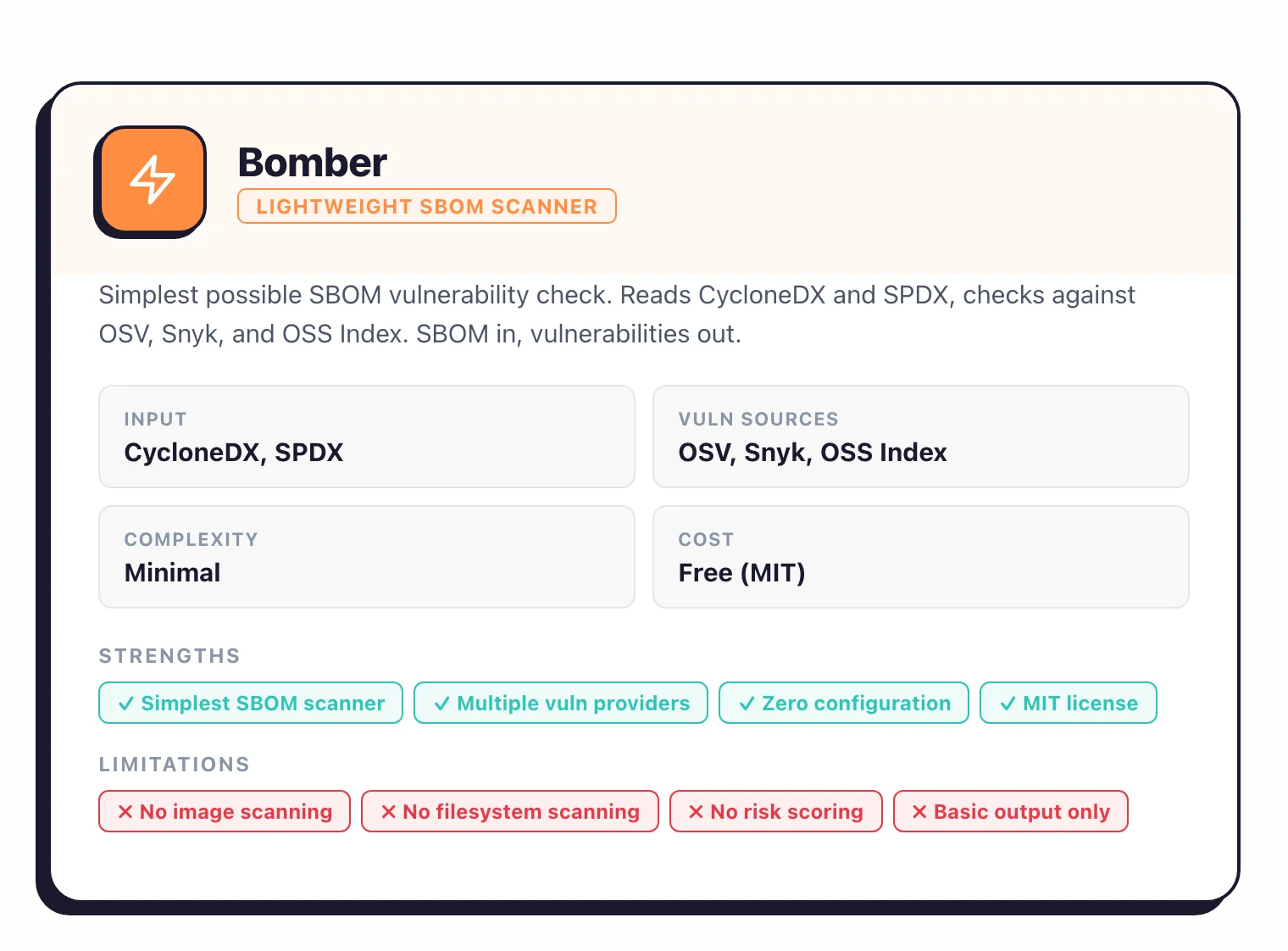Select the COMPLEXITY Minimal info card
This screenshot has width=1288, height=951.
[366, 557]
